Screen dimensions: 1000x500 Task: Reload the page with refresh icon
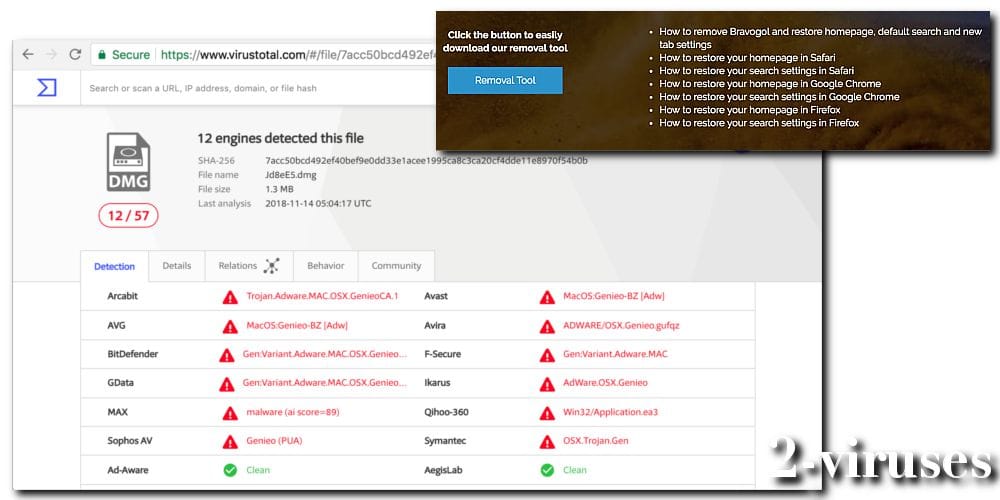[x=75, y=55]
